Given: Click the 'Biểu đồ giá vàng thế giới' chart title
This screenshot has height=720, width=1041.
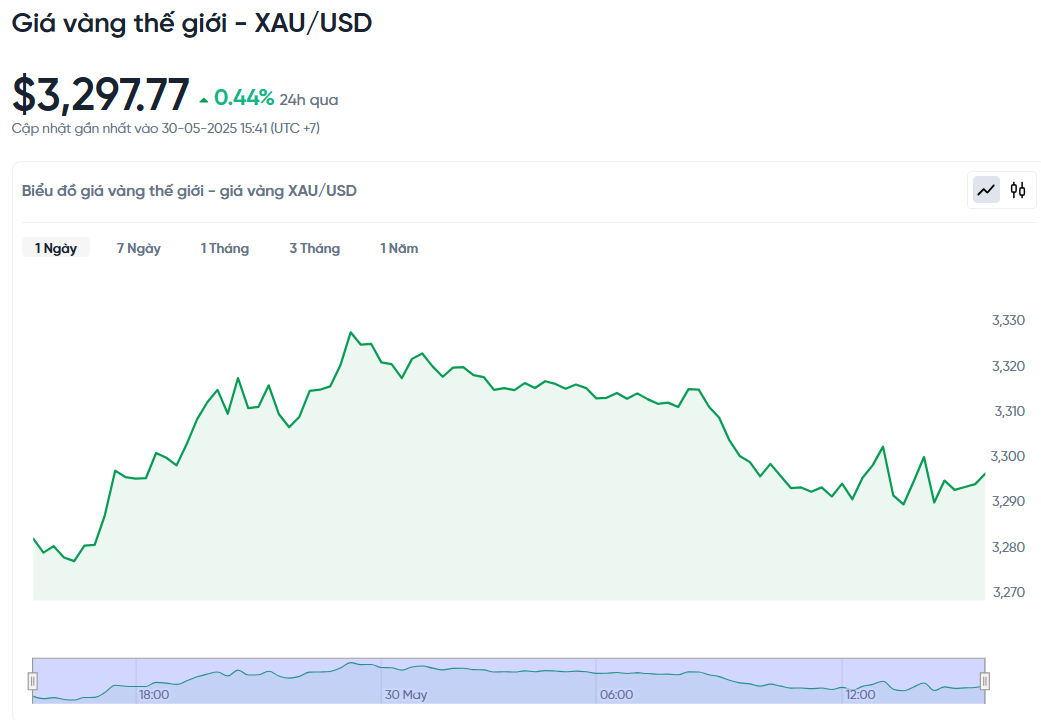Looking at the screenshot, I should point(189,190).
